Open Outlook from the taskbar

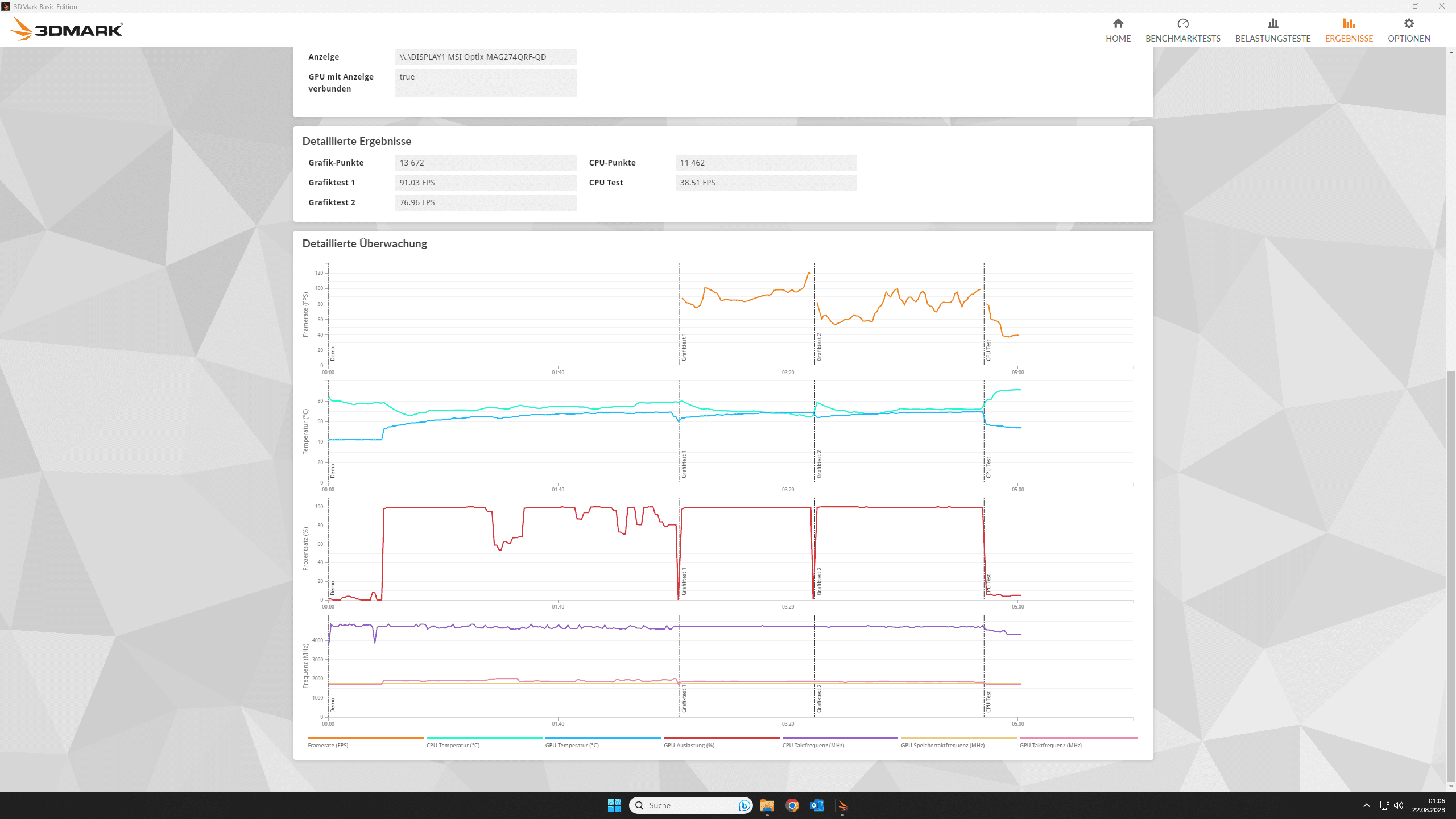click(817, 805)
